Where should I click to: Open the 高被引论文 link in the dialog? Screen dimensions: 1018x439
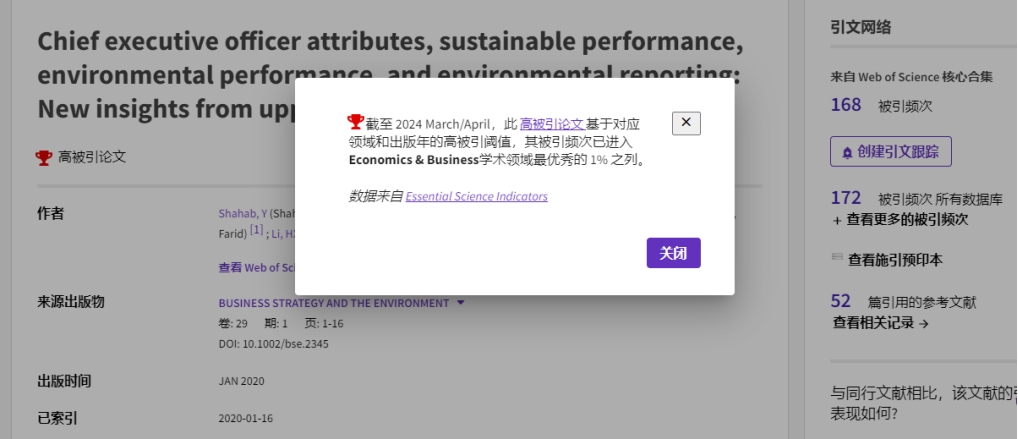552,124
